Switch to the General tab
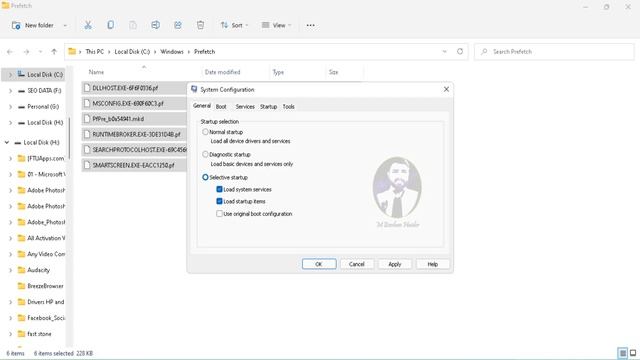The height and width of the screenshot is (360, 640). pos(202,106)
